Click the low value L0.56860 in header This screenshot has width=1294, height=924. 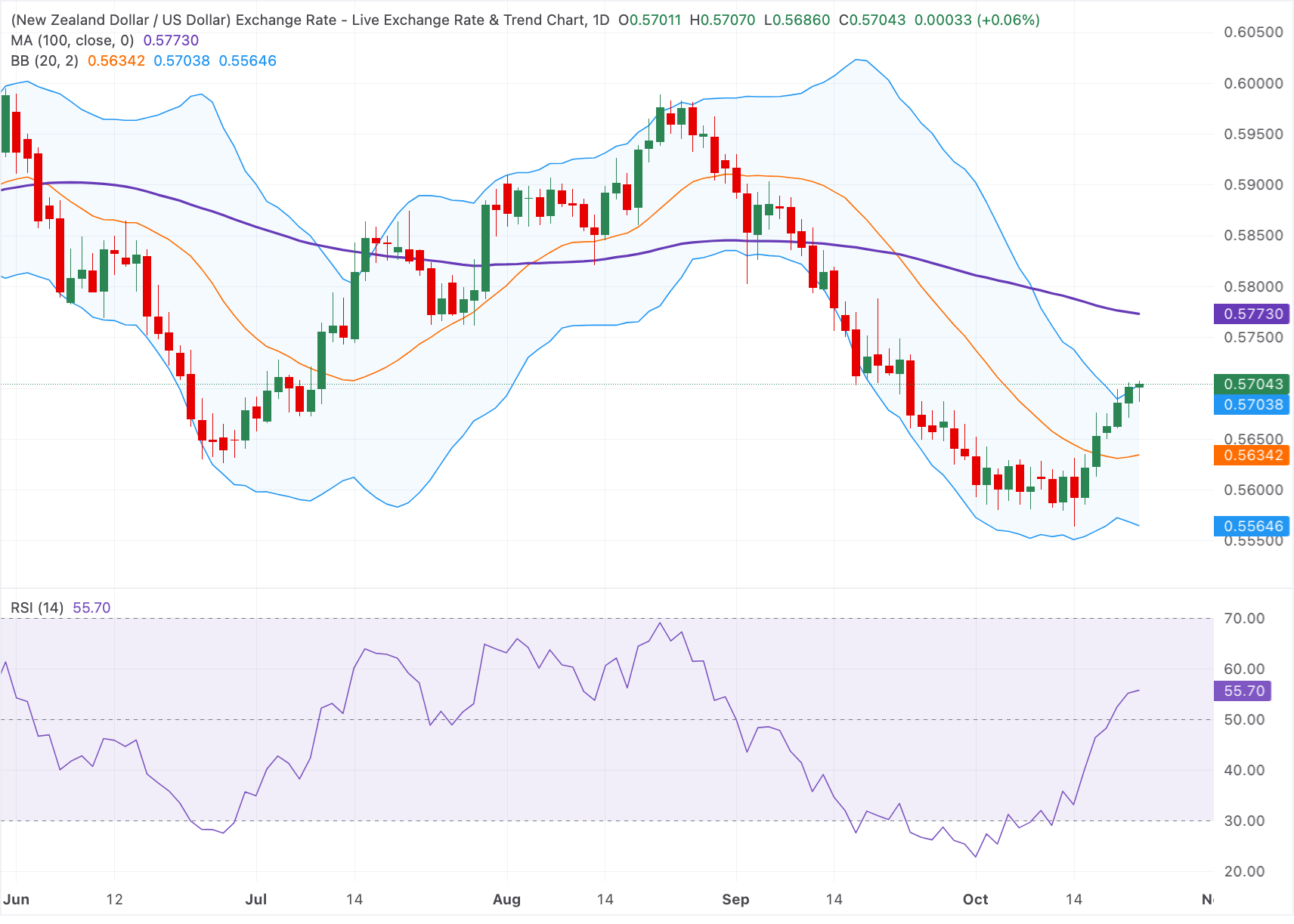point(797,20)
